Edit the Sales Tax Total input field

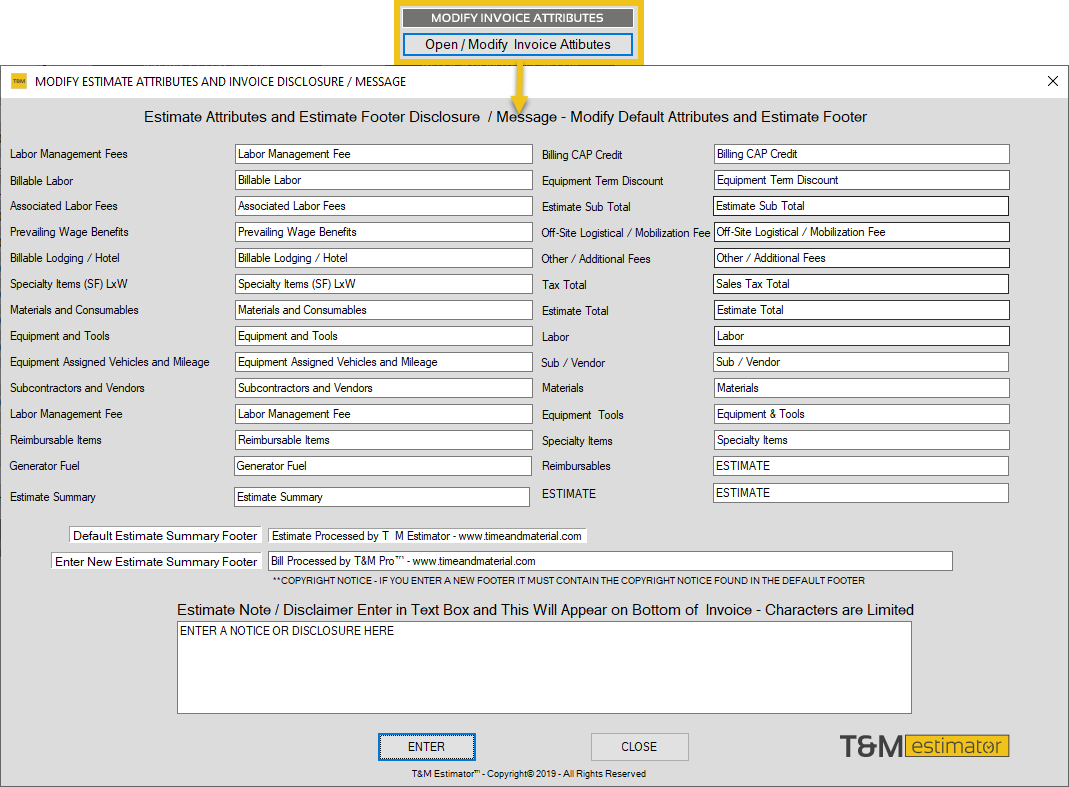[x=861, y=284]
